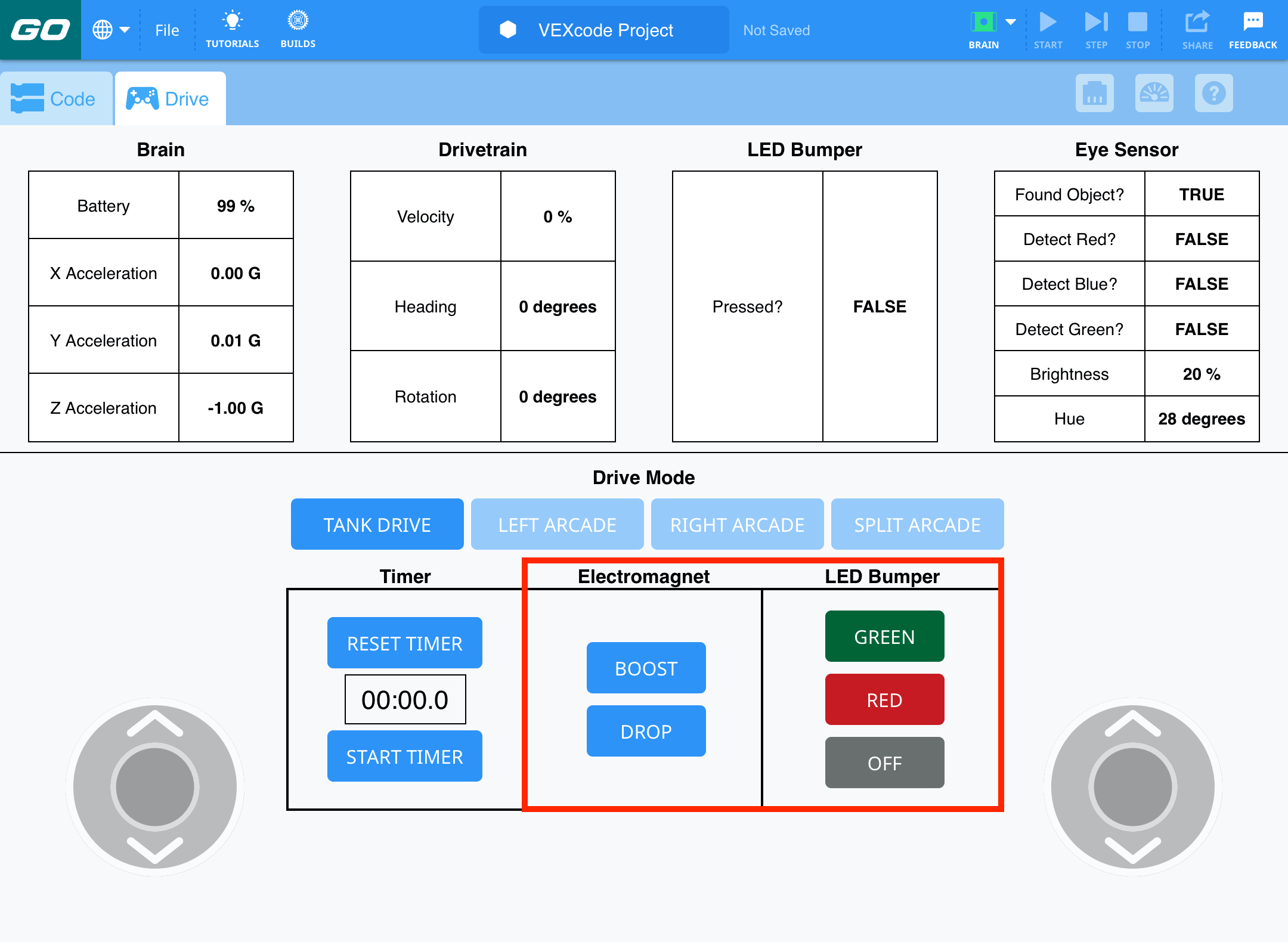
Task: Click the Brightness 20 % value
Action: click(1202, 374)
